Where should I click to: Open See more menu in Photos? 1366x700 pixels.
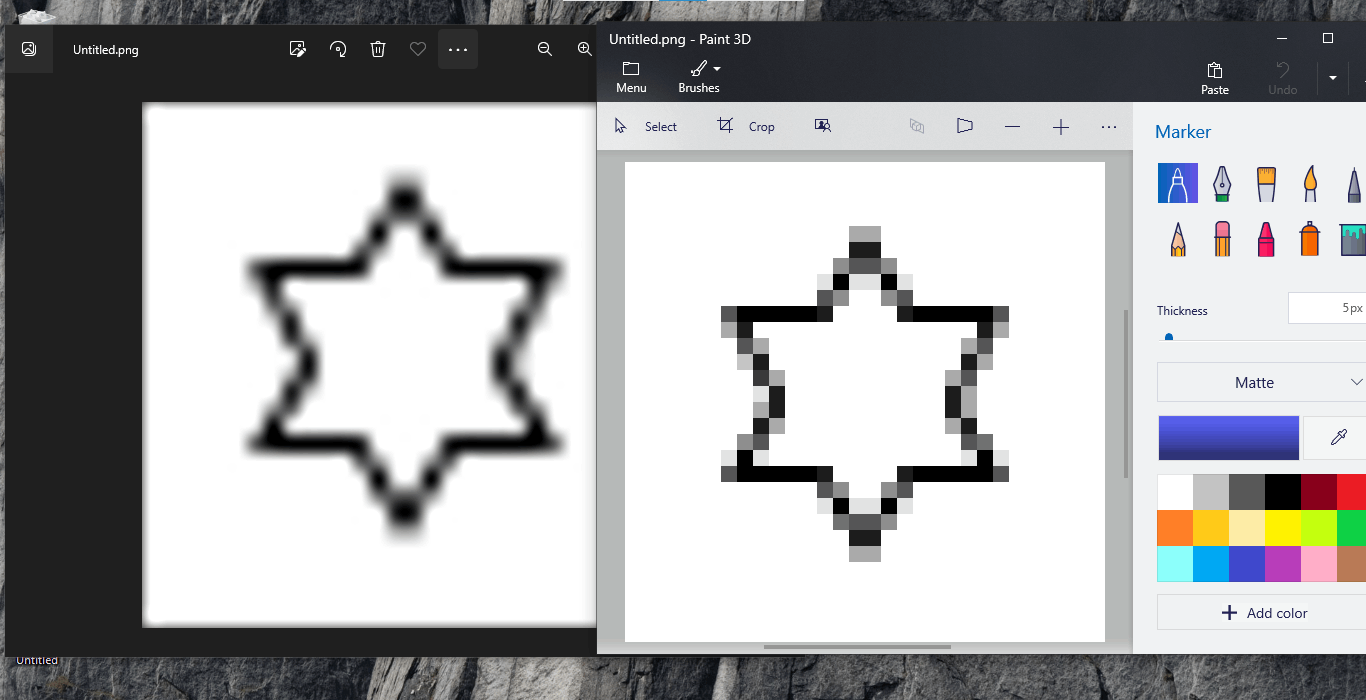pos(458,49)
